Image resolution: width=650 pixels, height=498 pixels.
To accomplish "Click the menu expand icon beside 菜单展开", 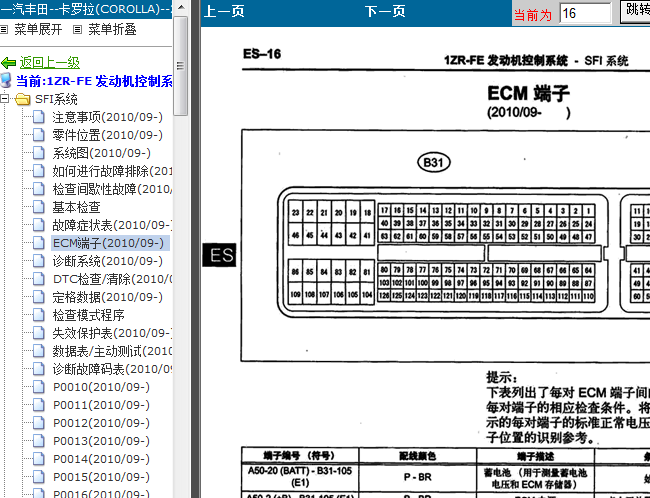I will point(4,29).
